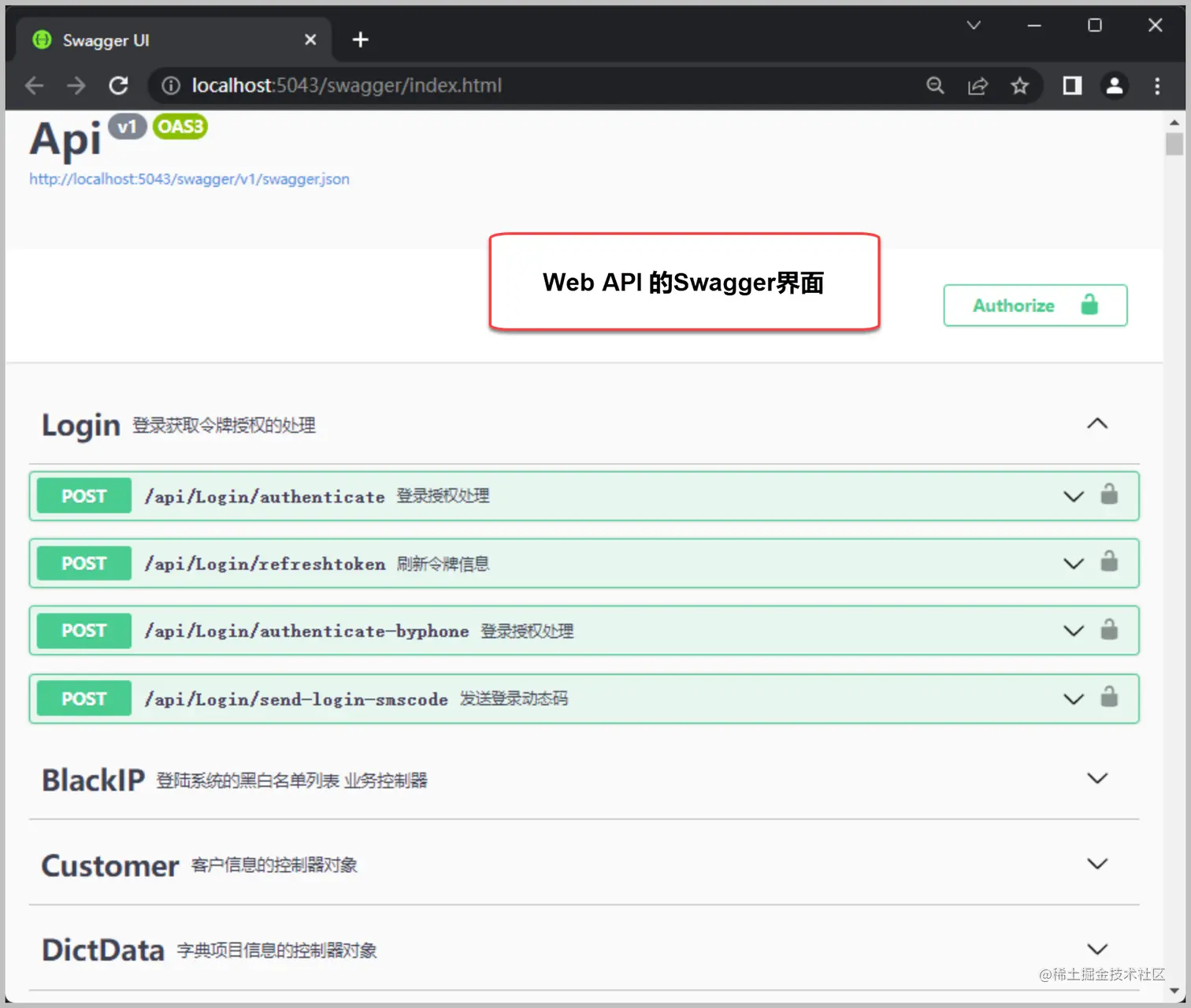This screenshot has width=1191, height=1008.
Task: Open a new browser tab
Action: pyautogui.click(x=360, y=39)
